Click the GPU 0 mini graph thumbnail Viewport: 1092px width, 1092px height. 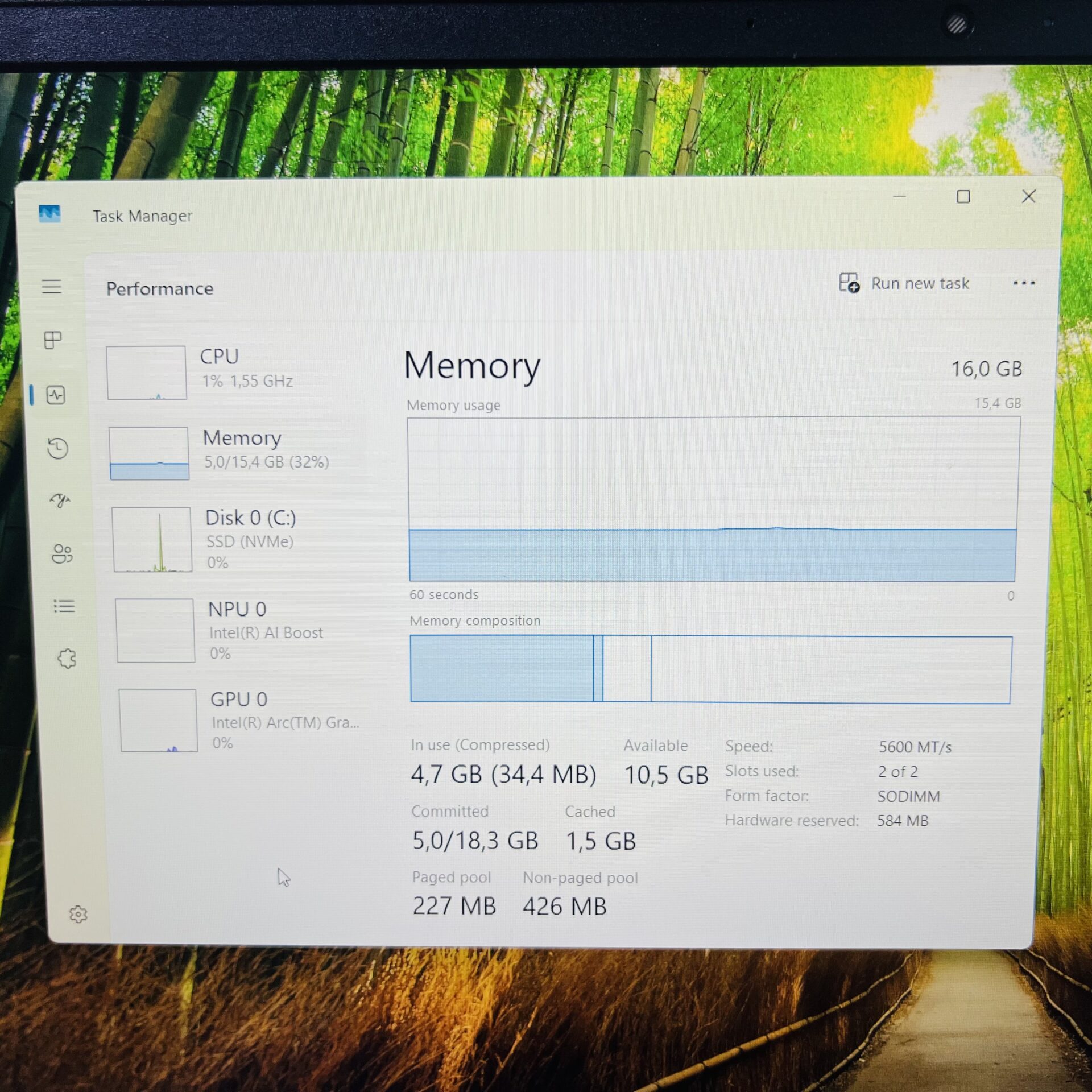point(159,720)
